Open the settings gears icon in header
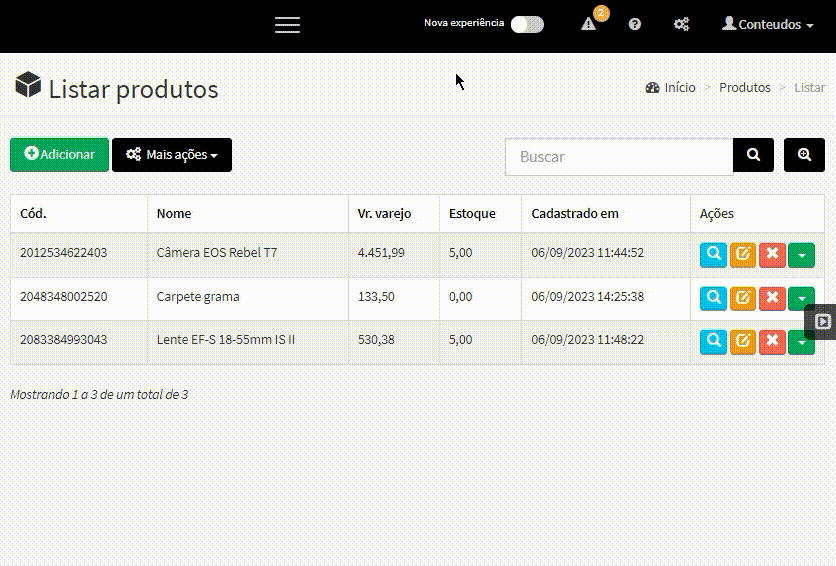The width and height of the screenshot is (836, 566). point(681,24)
